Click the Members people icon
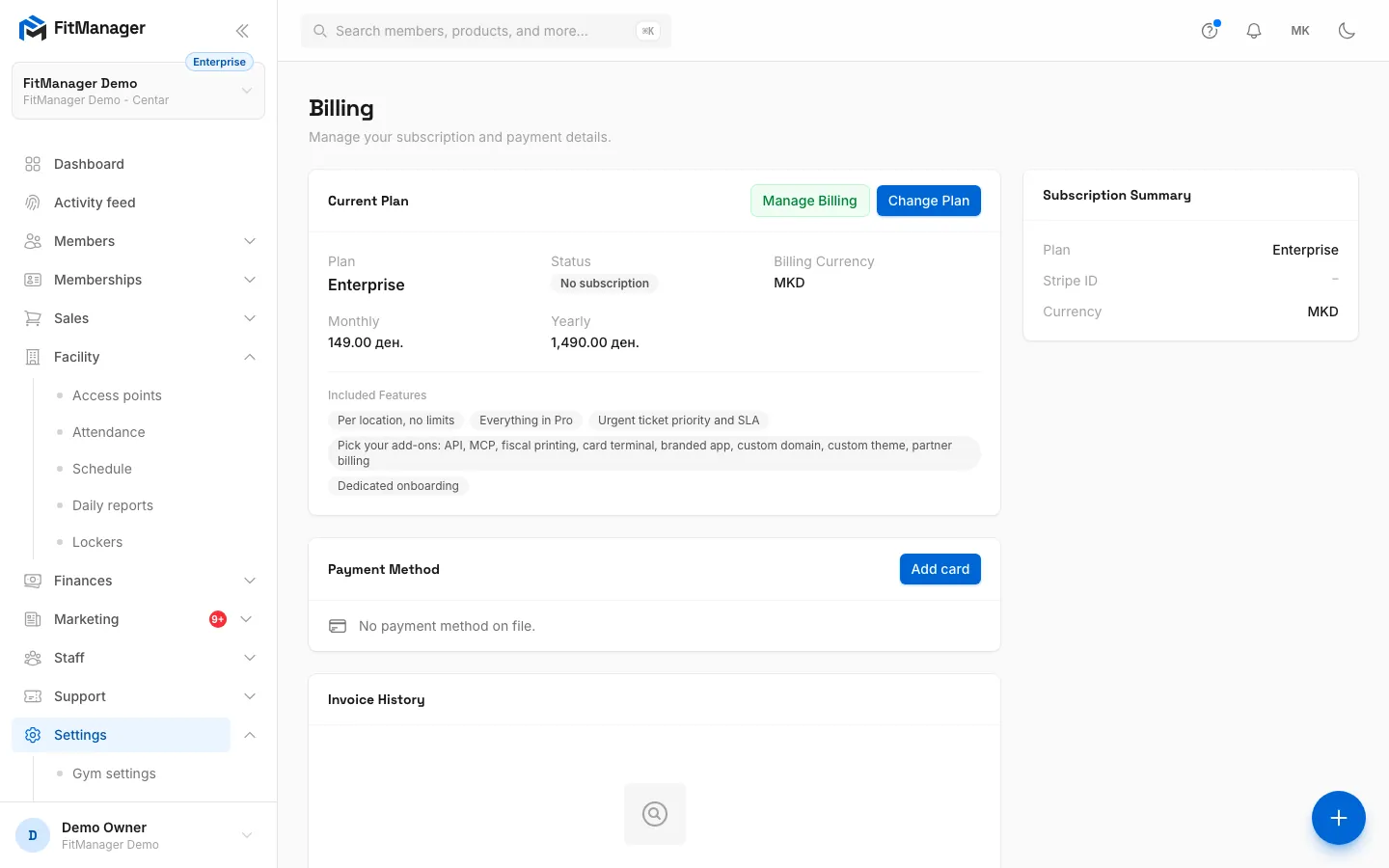Screen dimensions: 1389x868 (33, 241)
